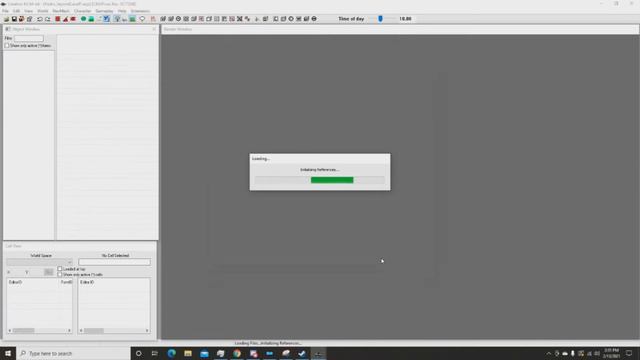Click the green circle toolbar icon
The height and width of the screenshot is (360, 640).
click(83, 19)
